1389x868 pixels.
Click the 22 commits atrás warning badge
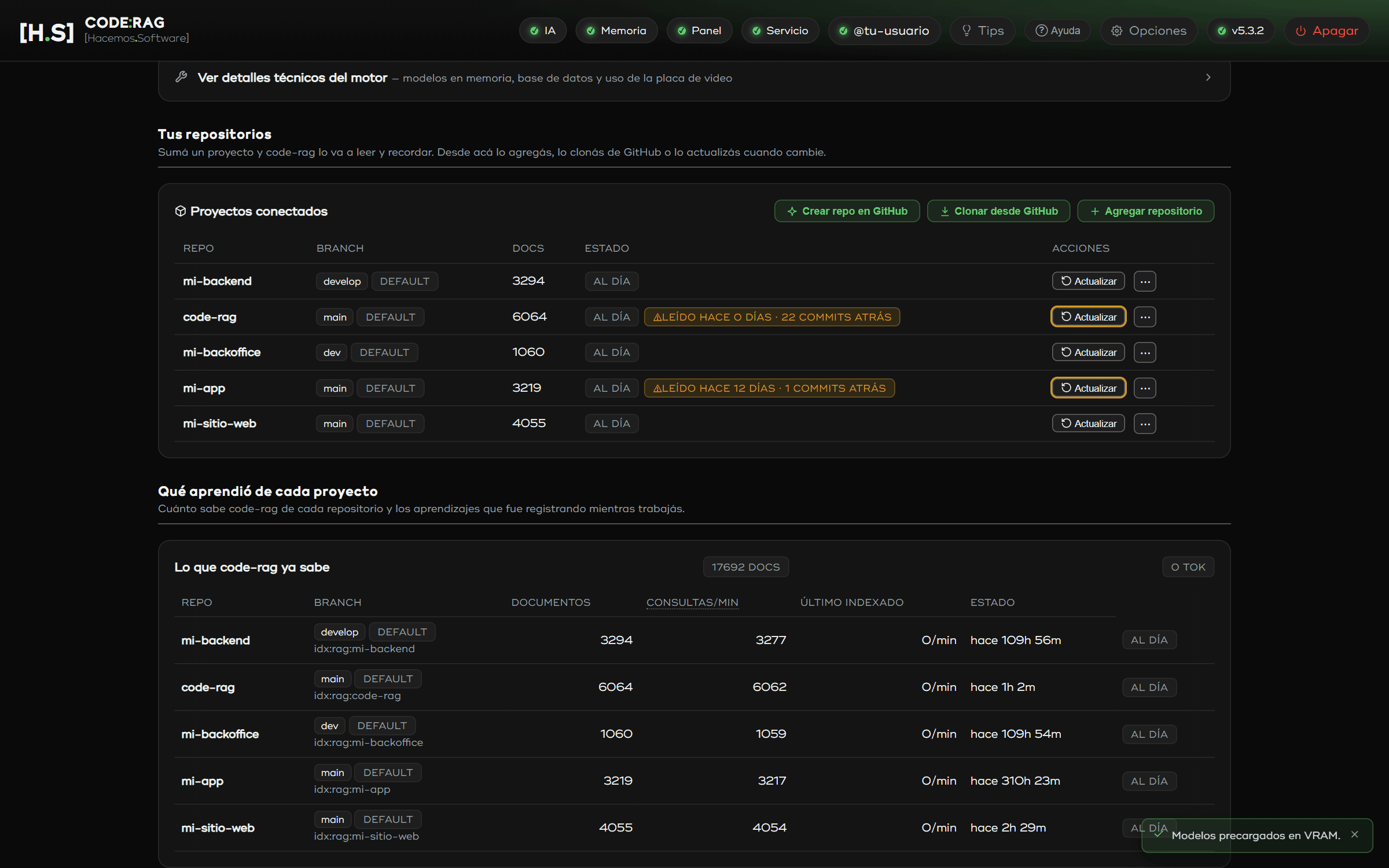(x=772, y=317)
